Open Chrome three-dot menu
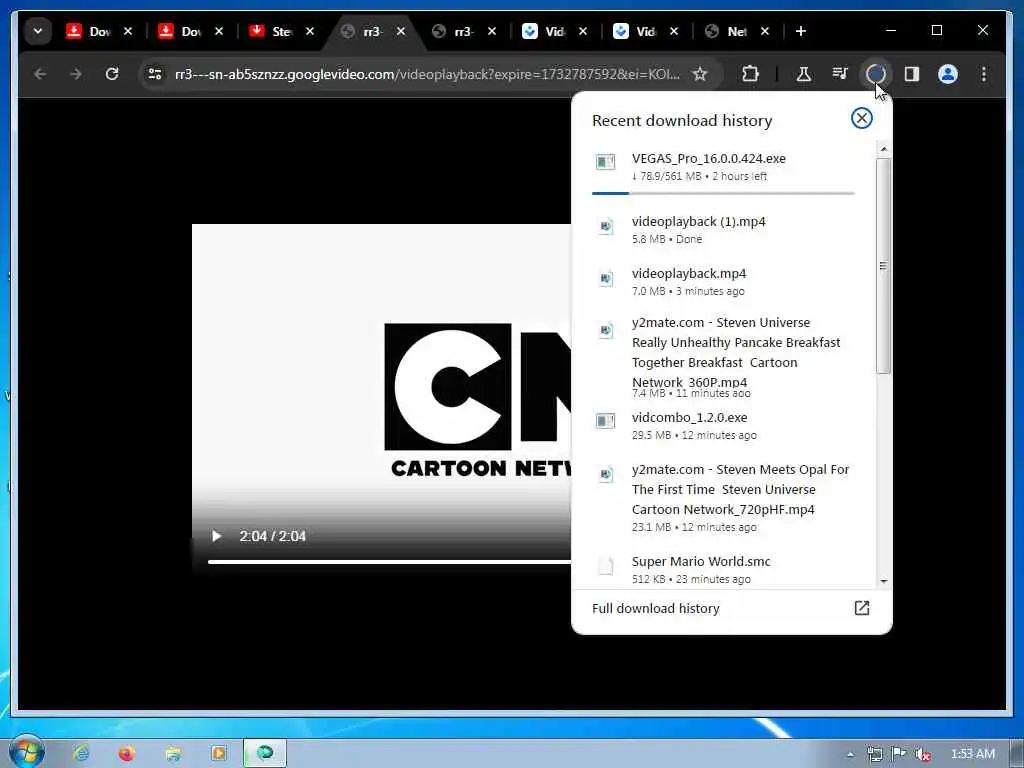 coord(984,74)
